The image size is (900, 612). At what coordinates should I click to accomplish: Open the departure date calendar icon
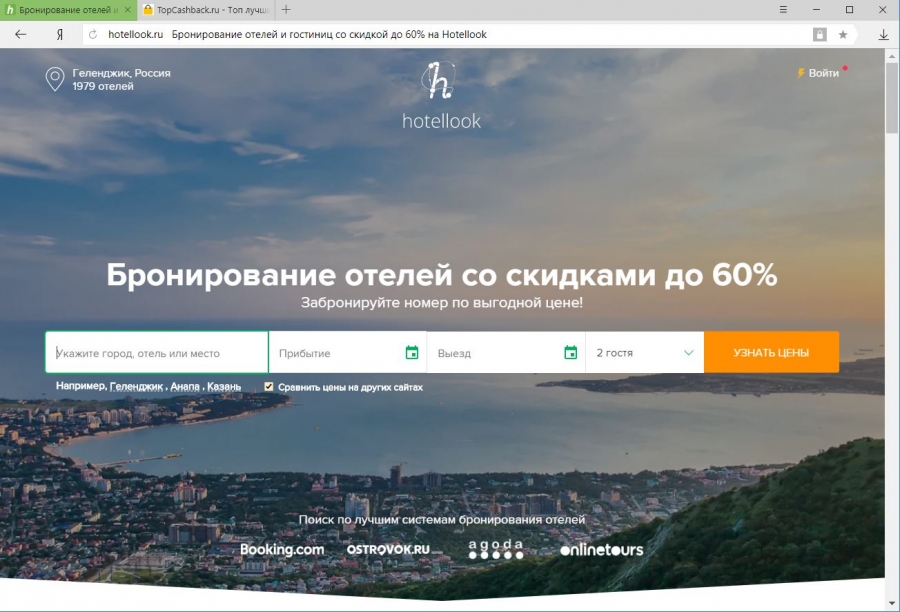(570, 353)
